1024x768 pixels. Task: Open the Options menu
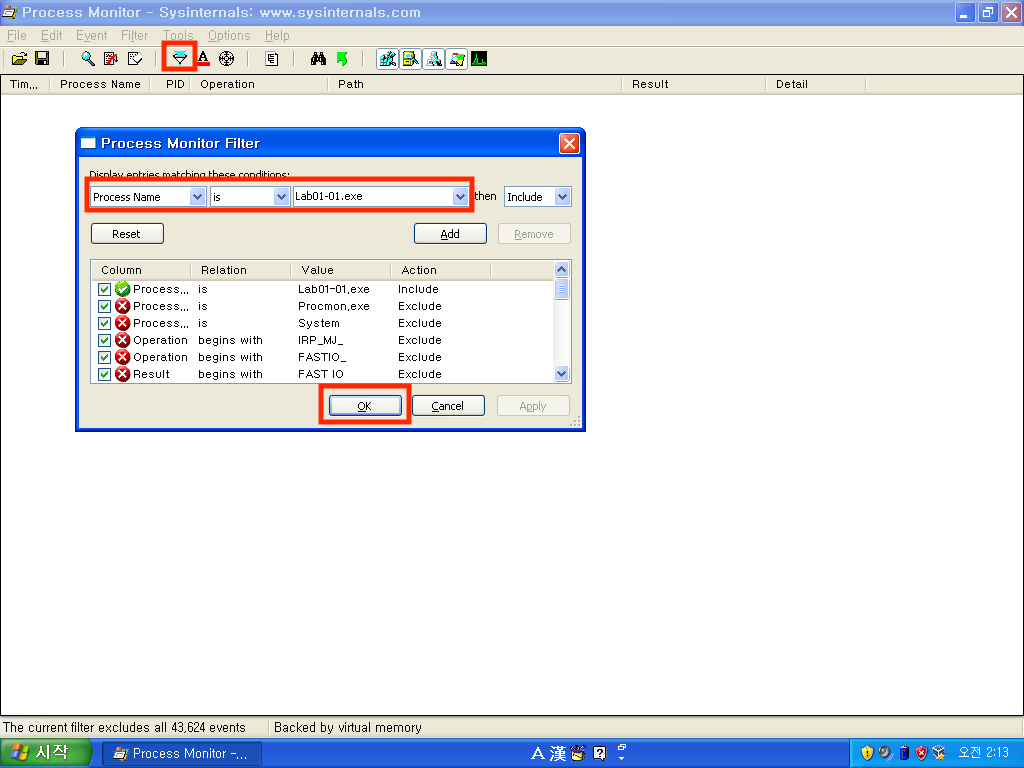click(x=229, y=35)
